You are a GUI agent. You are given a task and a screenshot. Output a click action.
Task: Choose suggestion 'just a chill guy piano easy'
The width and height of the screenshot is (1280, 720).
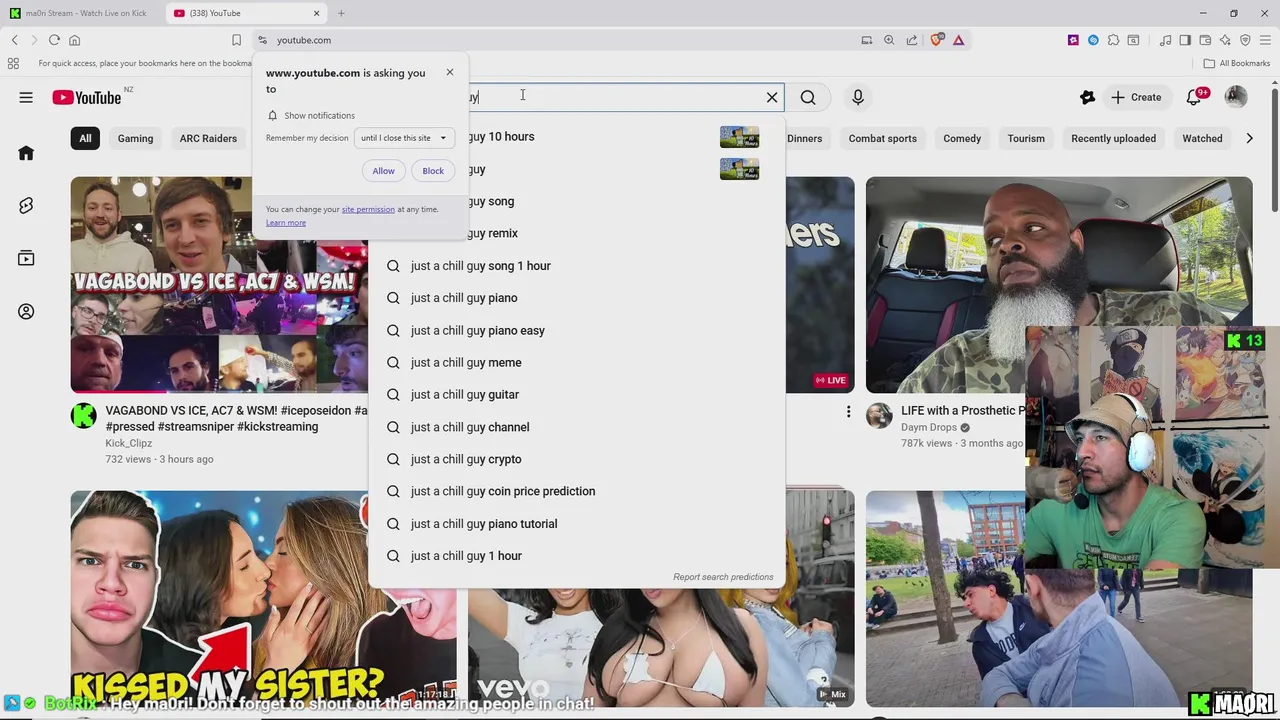pyautogui.click(x=577, y=330)
